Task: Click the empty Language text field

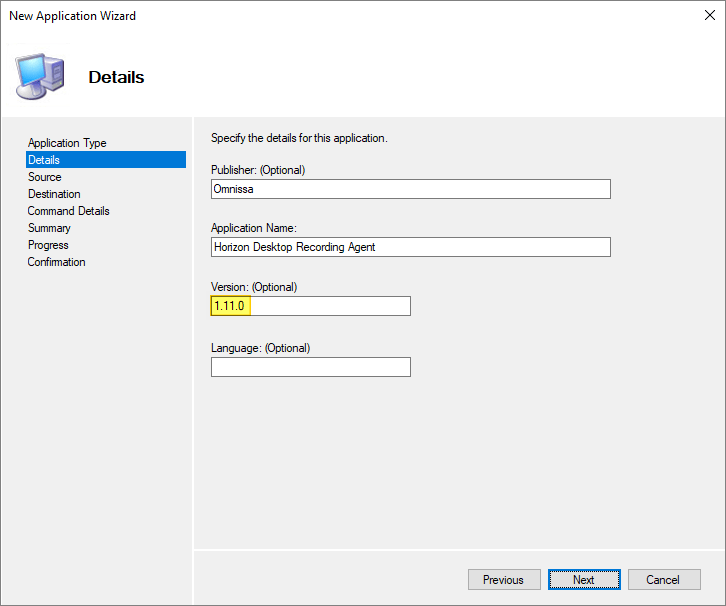Action: tap(310, 367)
